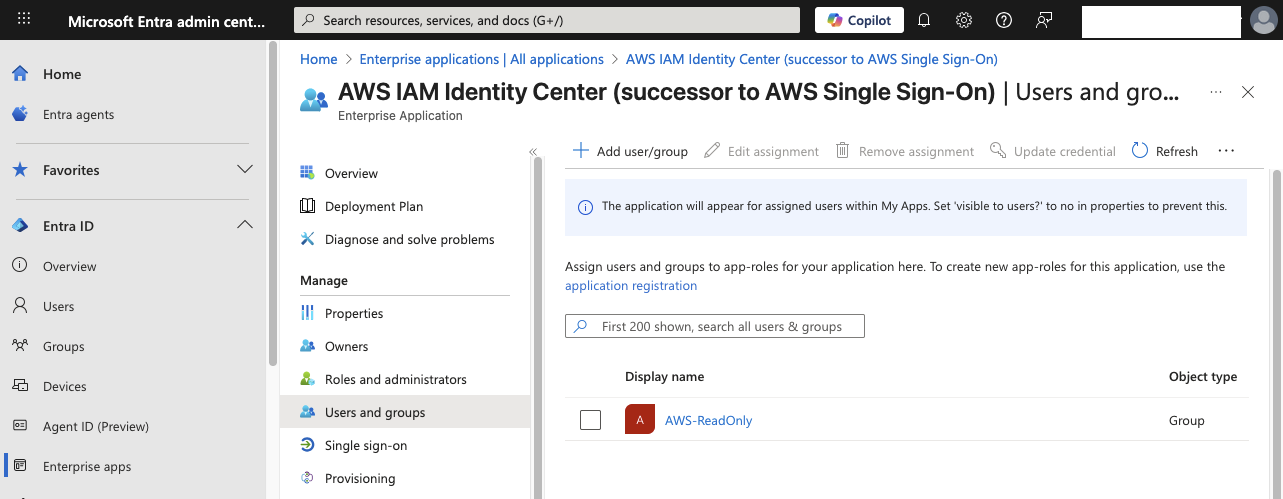Select Users and groups menu item
The height and width of the screenshot is (499, 1283).
[x=405, y=412]
